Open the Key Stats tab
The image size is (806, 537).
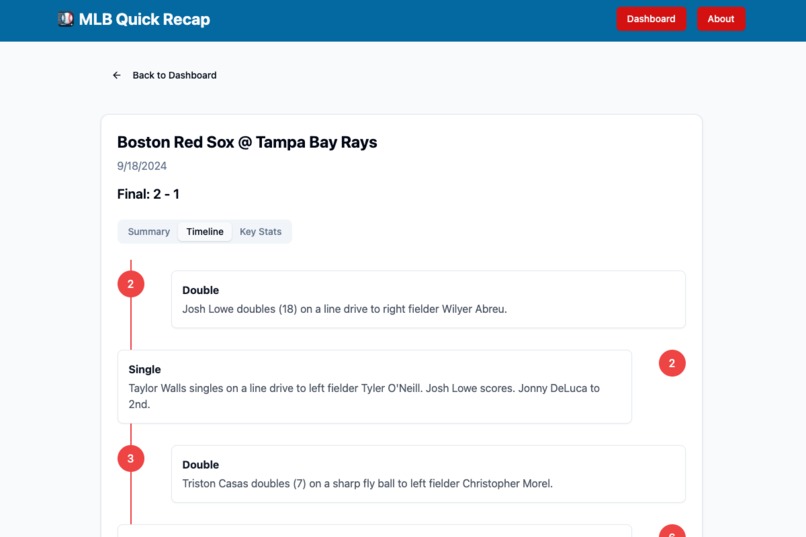[x=261, y=232]
